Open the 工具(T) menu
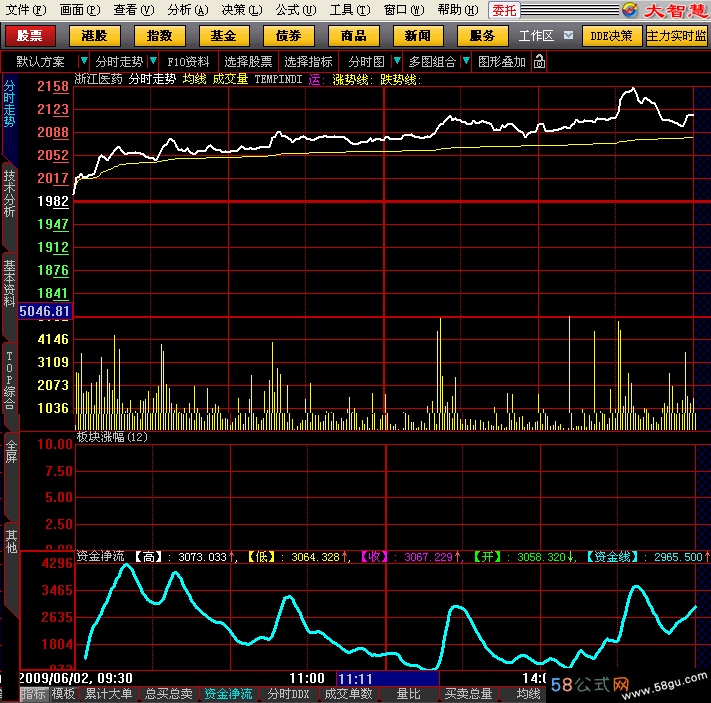 click(x=348, y=10)
